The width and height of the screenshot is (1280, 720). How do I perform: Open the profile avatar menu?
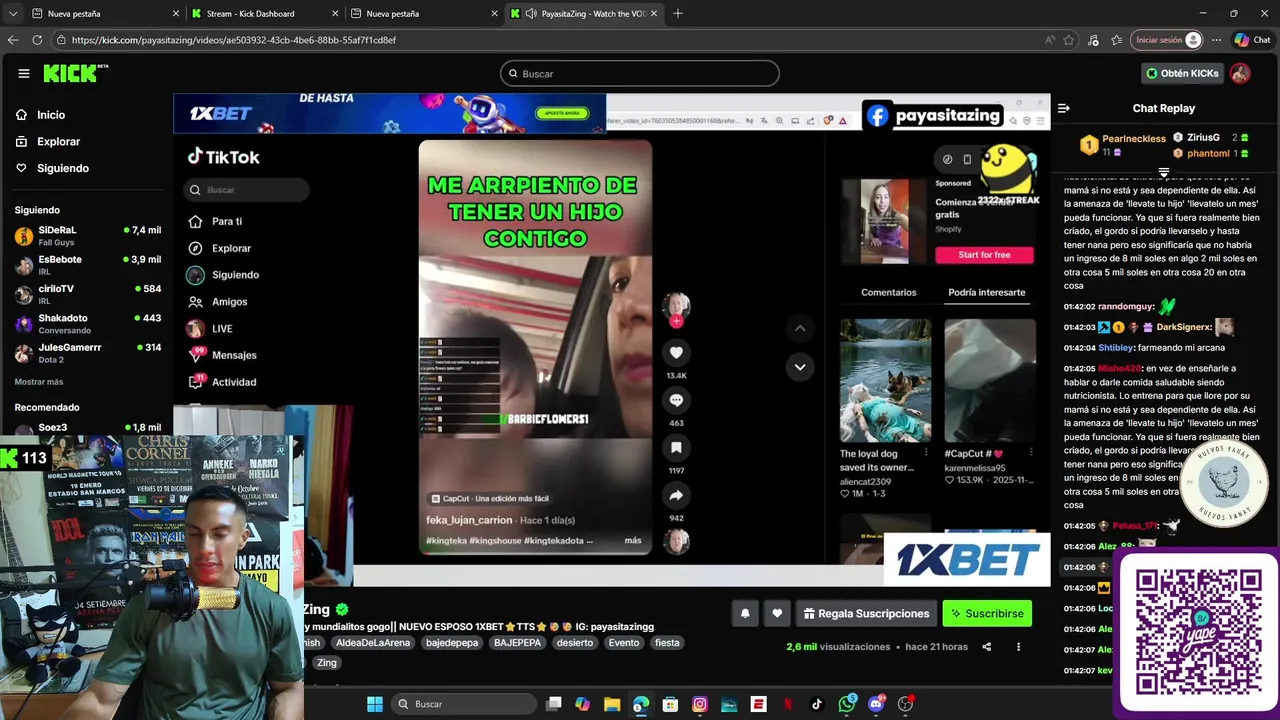coord(1240,73)
